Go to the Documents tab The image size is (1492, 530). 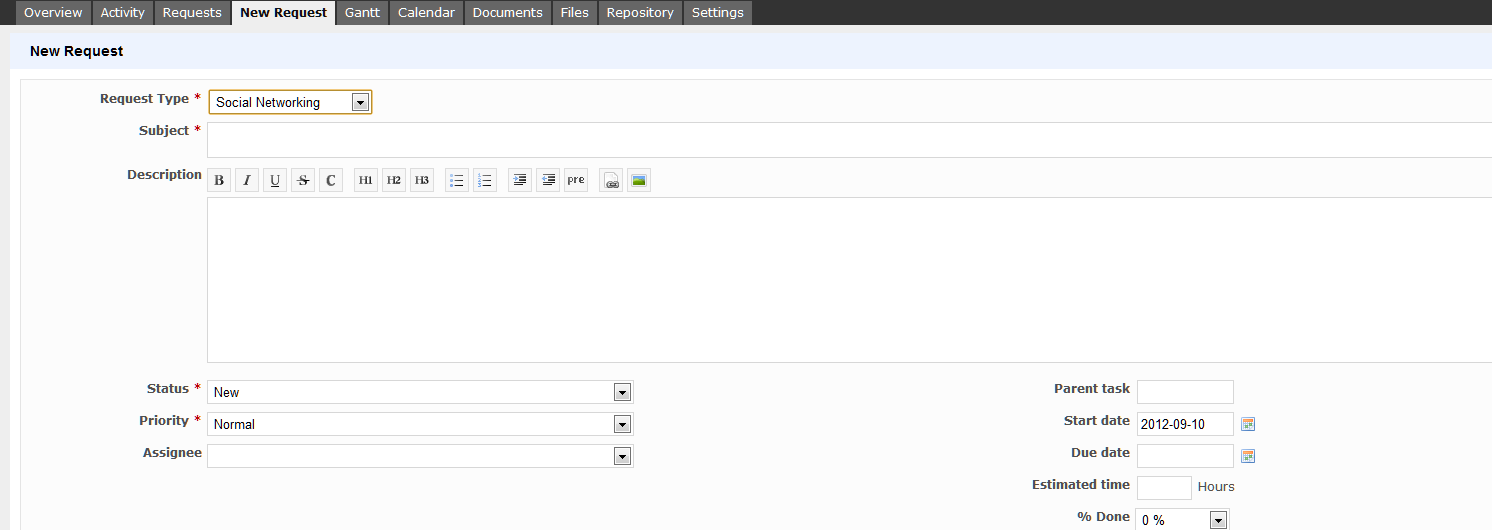point(508,13)
